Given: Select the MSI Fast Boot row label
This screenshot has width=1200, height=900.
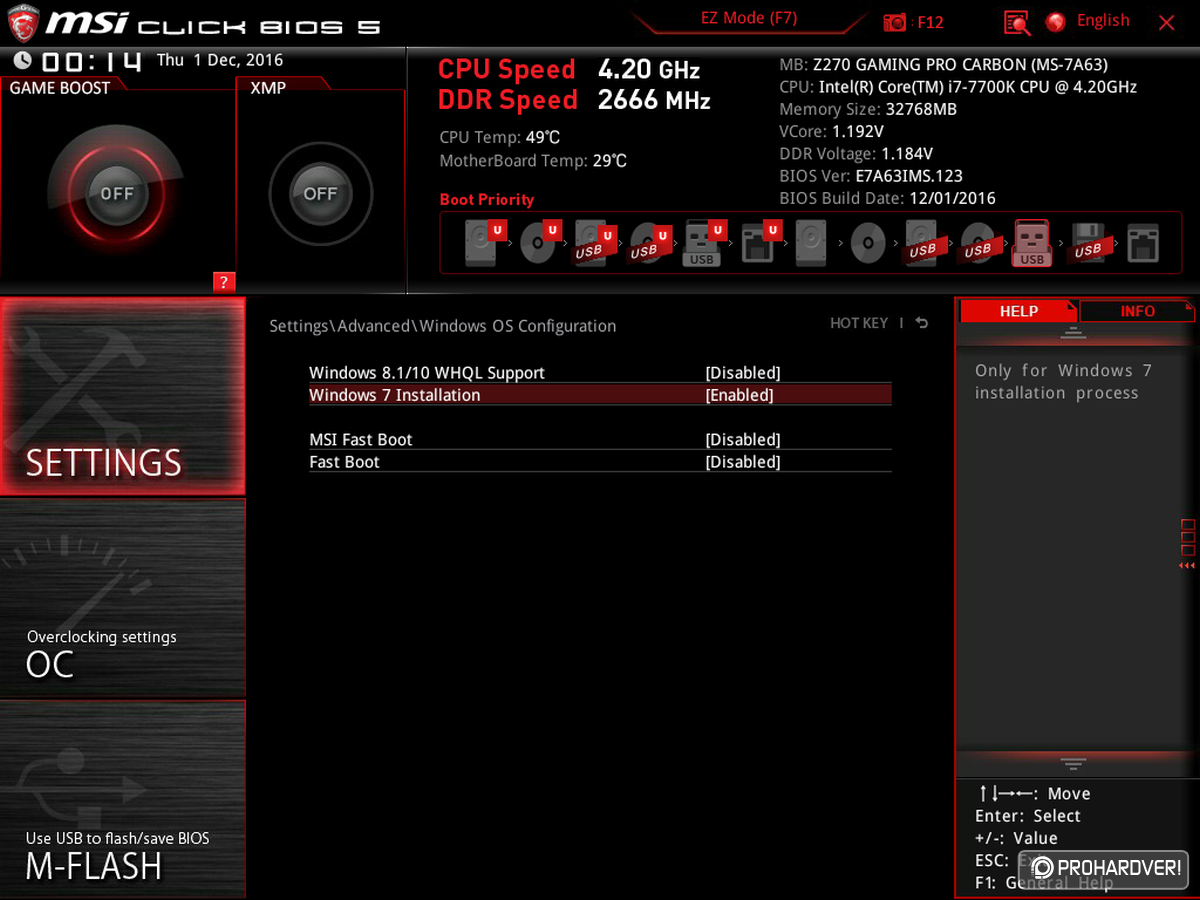Looking at the screenshot, I should 361,440.
